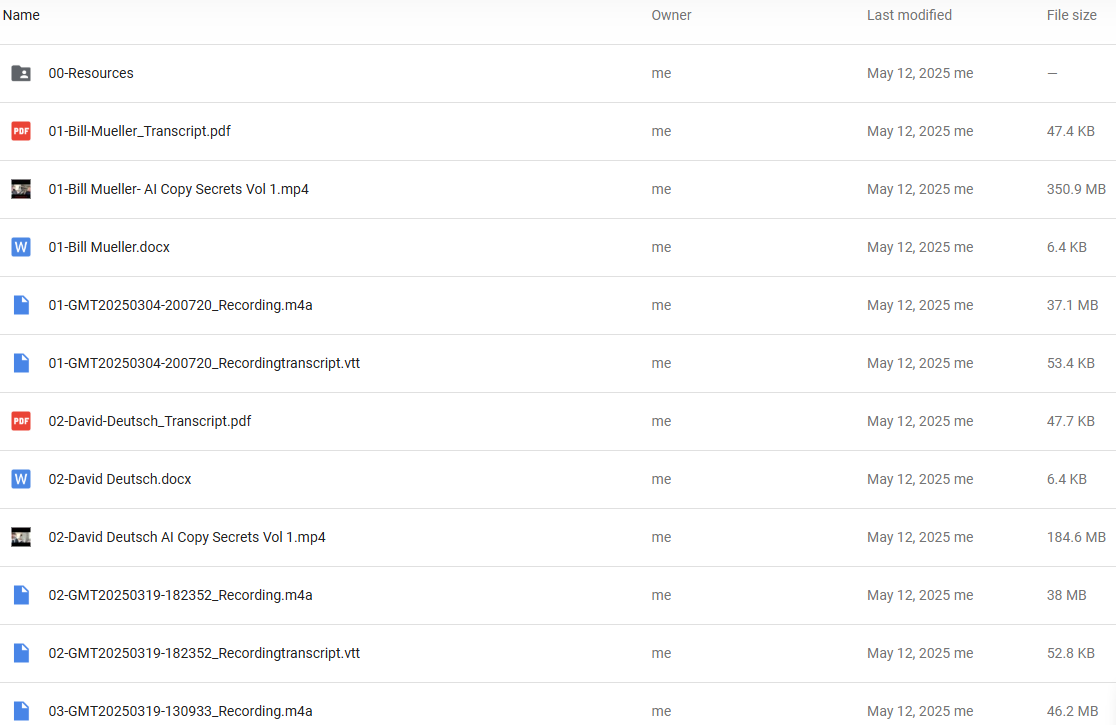Click the Word icon beside 01-Bill Mueller.docx
The height and width of the screenshot is (725, 1116).
click(21, 247)
